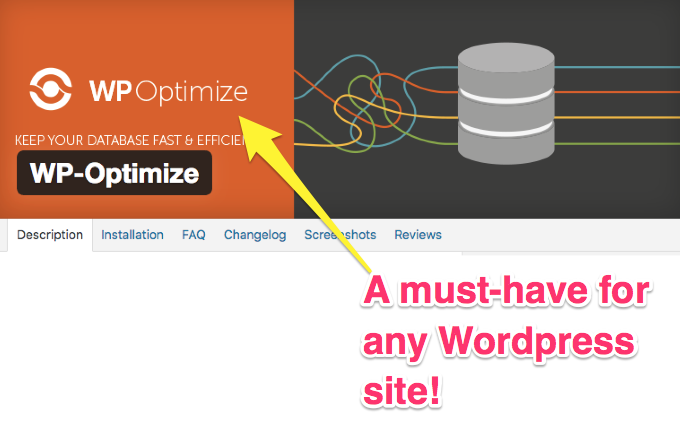Screen dimensions: 680x421
Task: Click the 'KEEP YOUR DATABASE FAST' tagline
Action: pyautogui.click(x=130, y=140)
